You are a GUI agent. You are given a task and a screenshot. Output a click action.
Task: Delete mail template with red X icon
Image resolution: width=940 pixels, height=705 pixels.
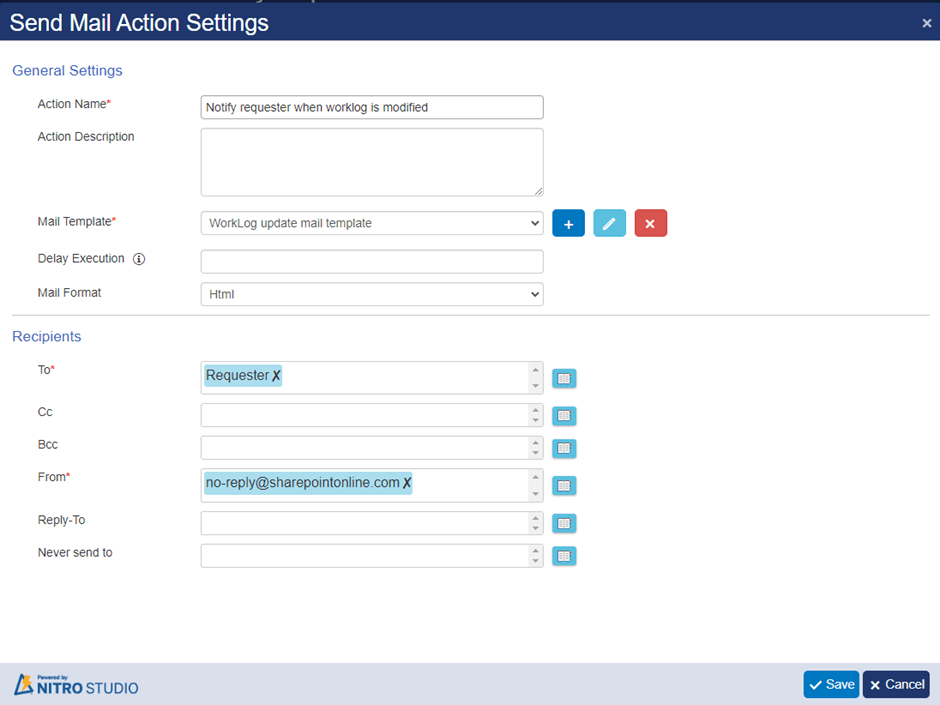point(650,224)
